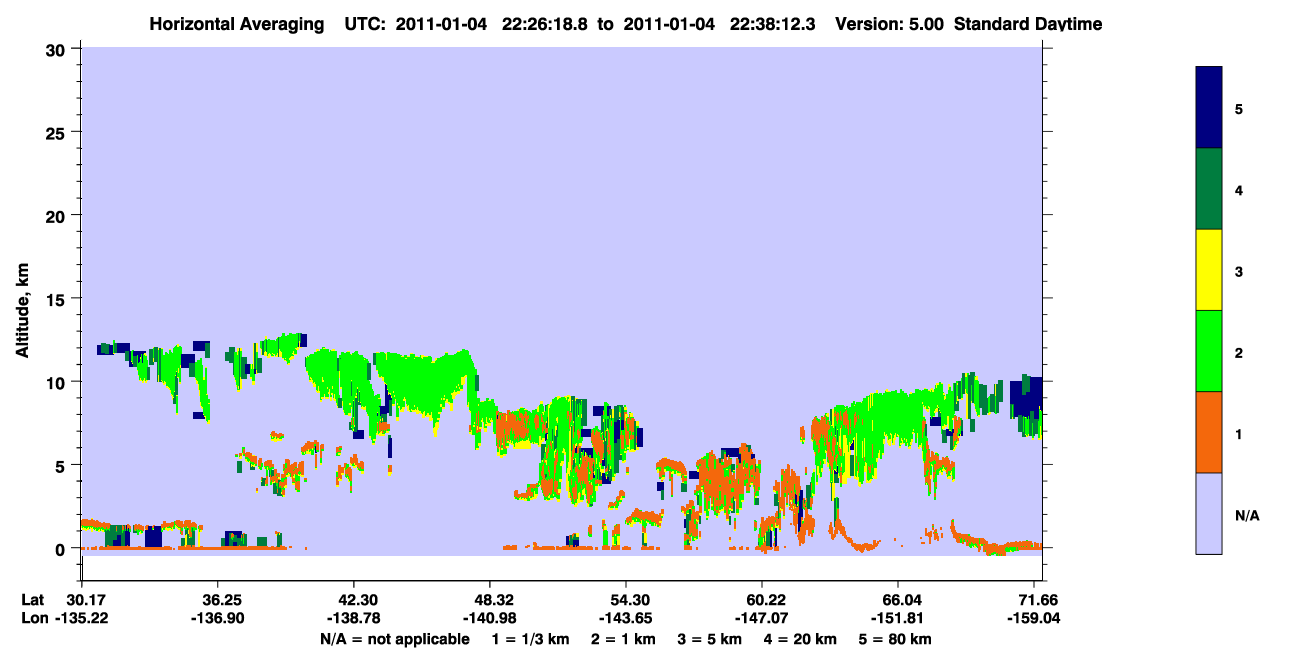The image size is (1300, 667).
Task: Click the colorbar label '1'
Action: tap(1239, 434)
